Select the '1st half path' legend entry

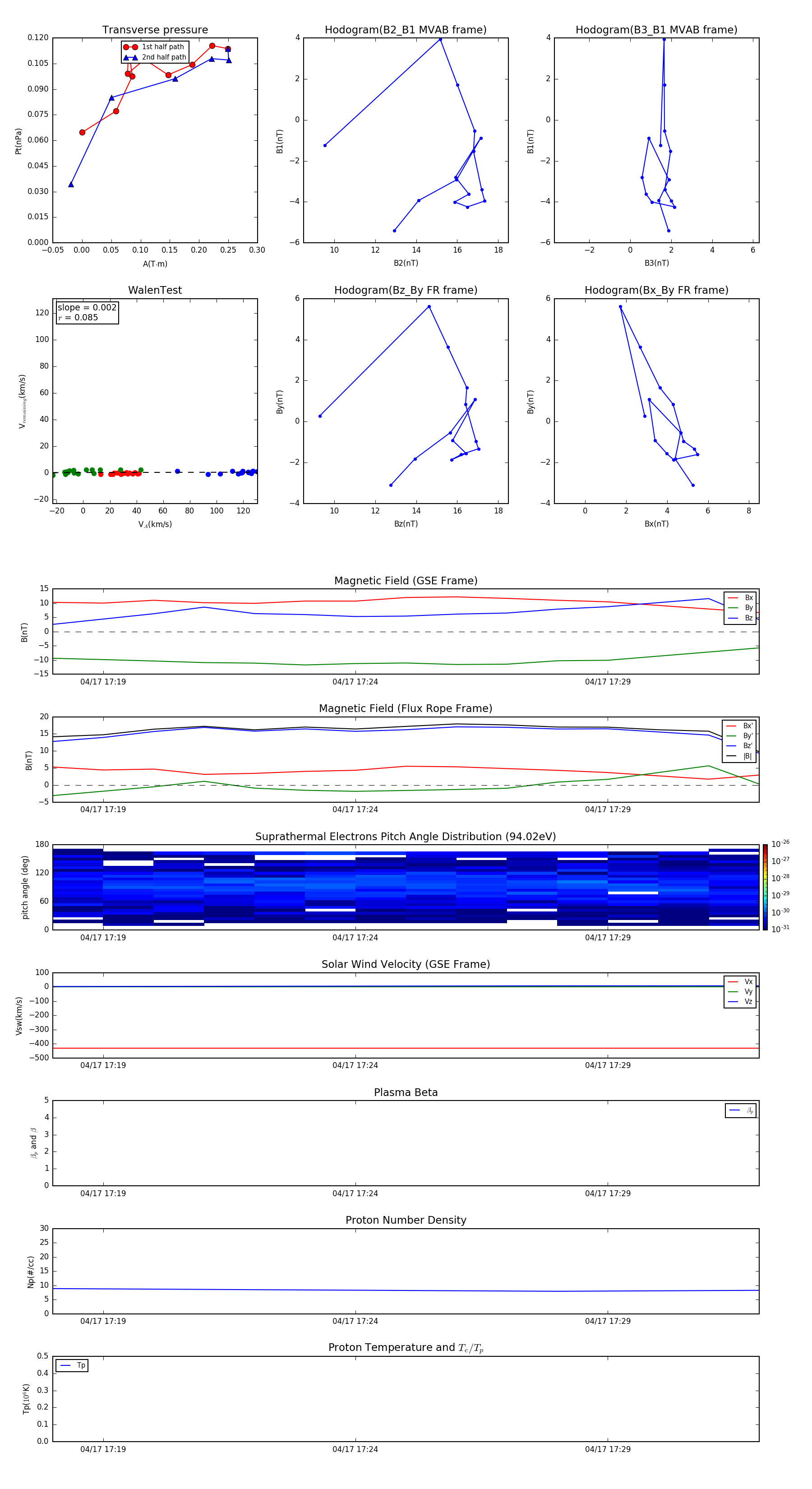click(x=154, y=47)
